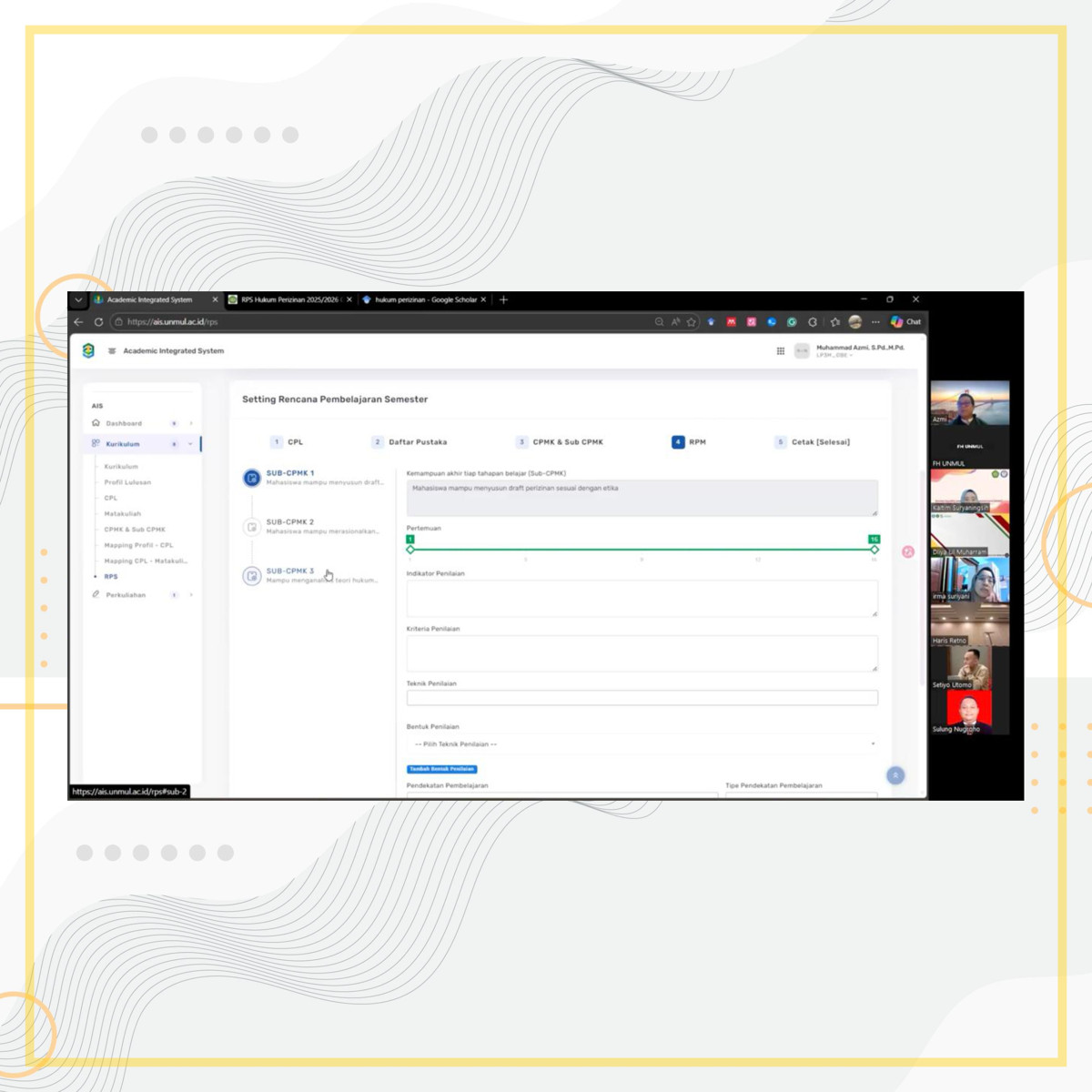1092x1092 pixels.
Task: Switch to the Daftar Pustaka step tab
Action: pyautogui.click(x=417, y=442)
